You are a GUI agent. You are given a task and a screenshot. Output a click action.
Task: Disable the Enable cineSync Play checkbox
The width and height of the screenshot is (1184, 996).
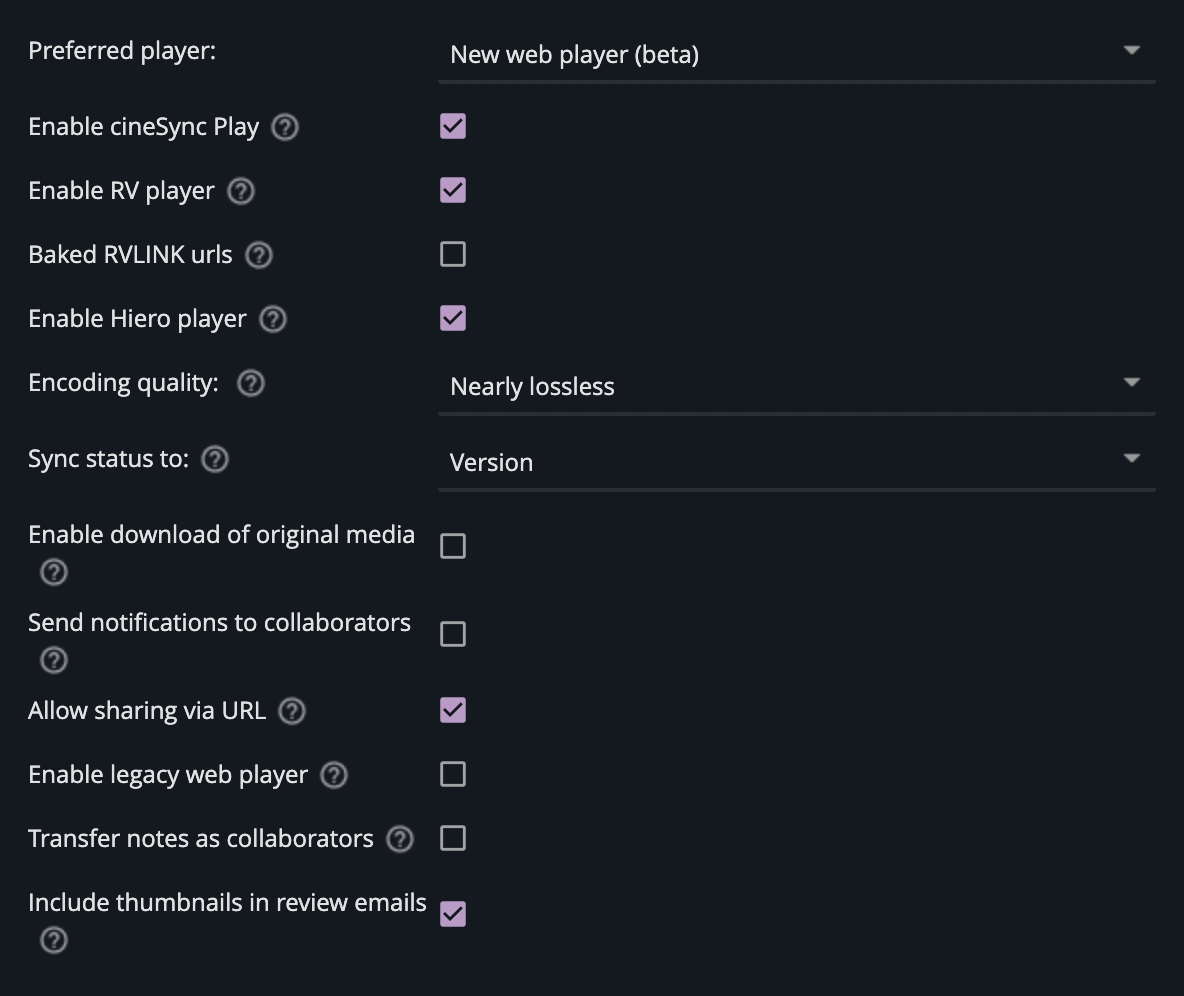[452, 126]
